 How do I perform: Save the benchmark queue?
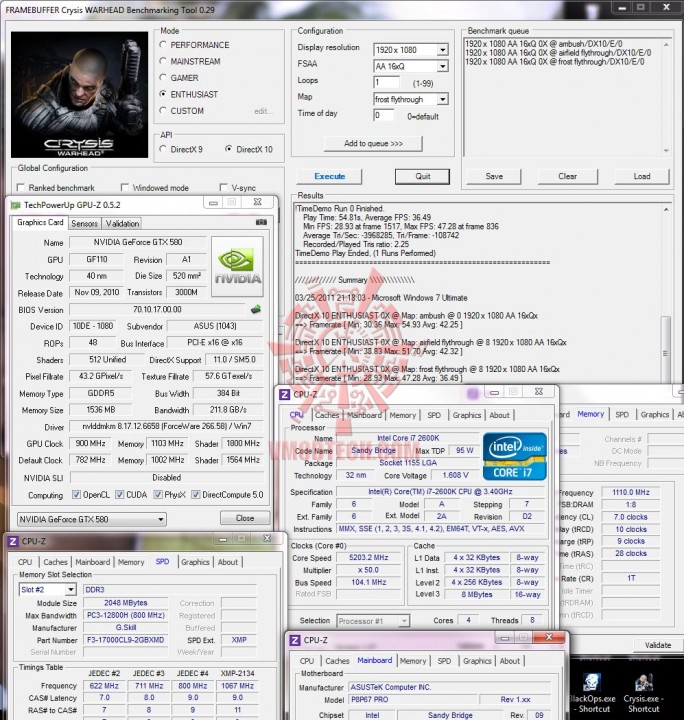tap(494, 176)
